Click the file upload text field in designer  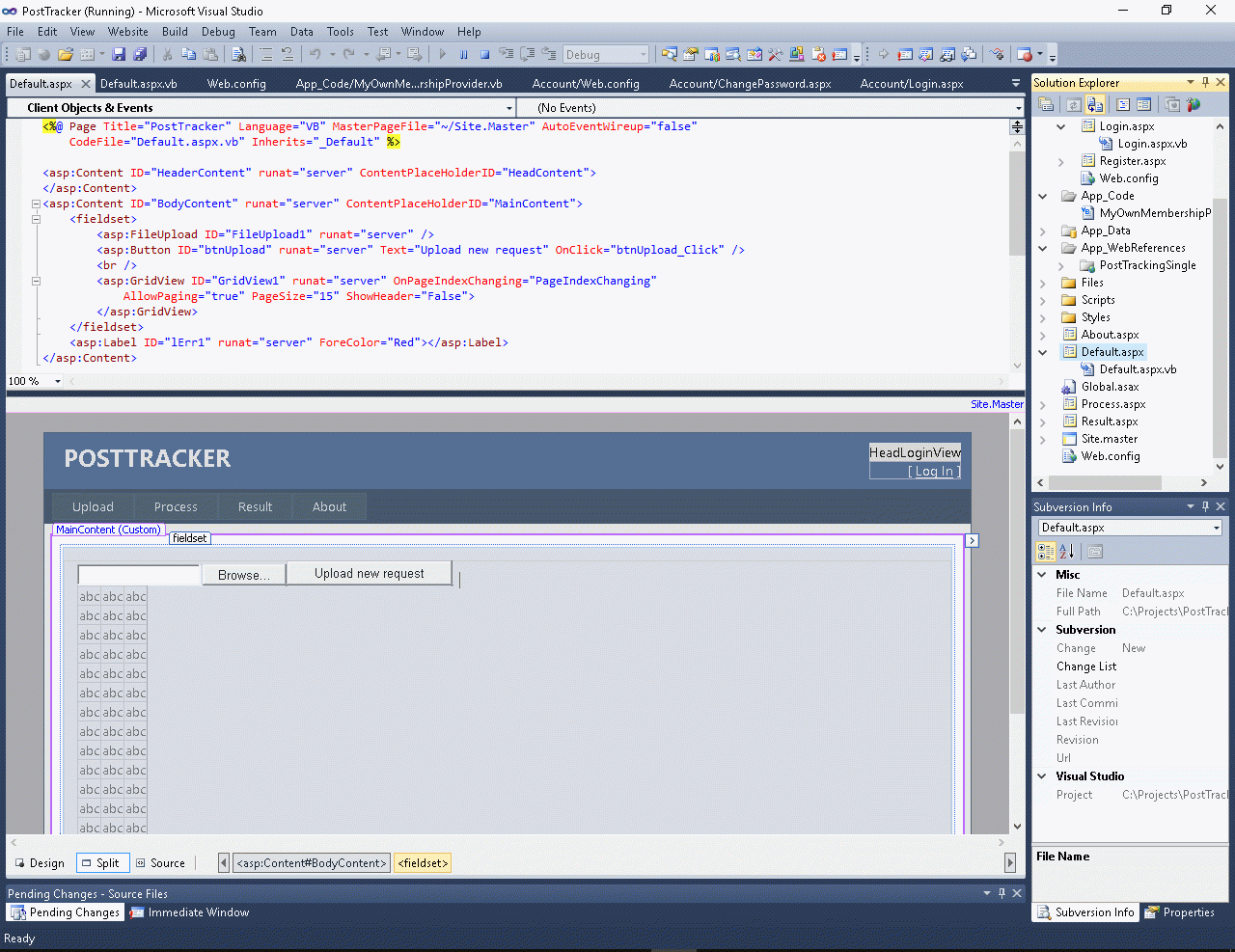click(x=139, y=575)
